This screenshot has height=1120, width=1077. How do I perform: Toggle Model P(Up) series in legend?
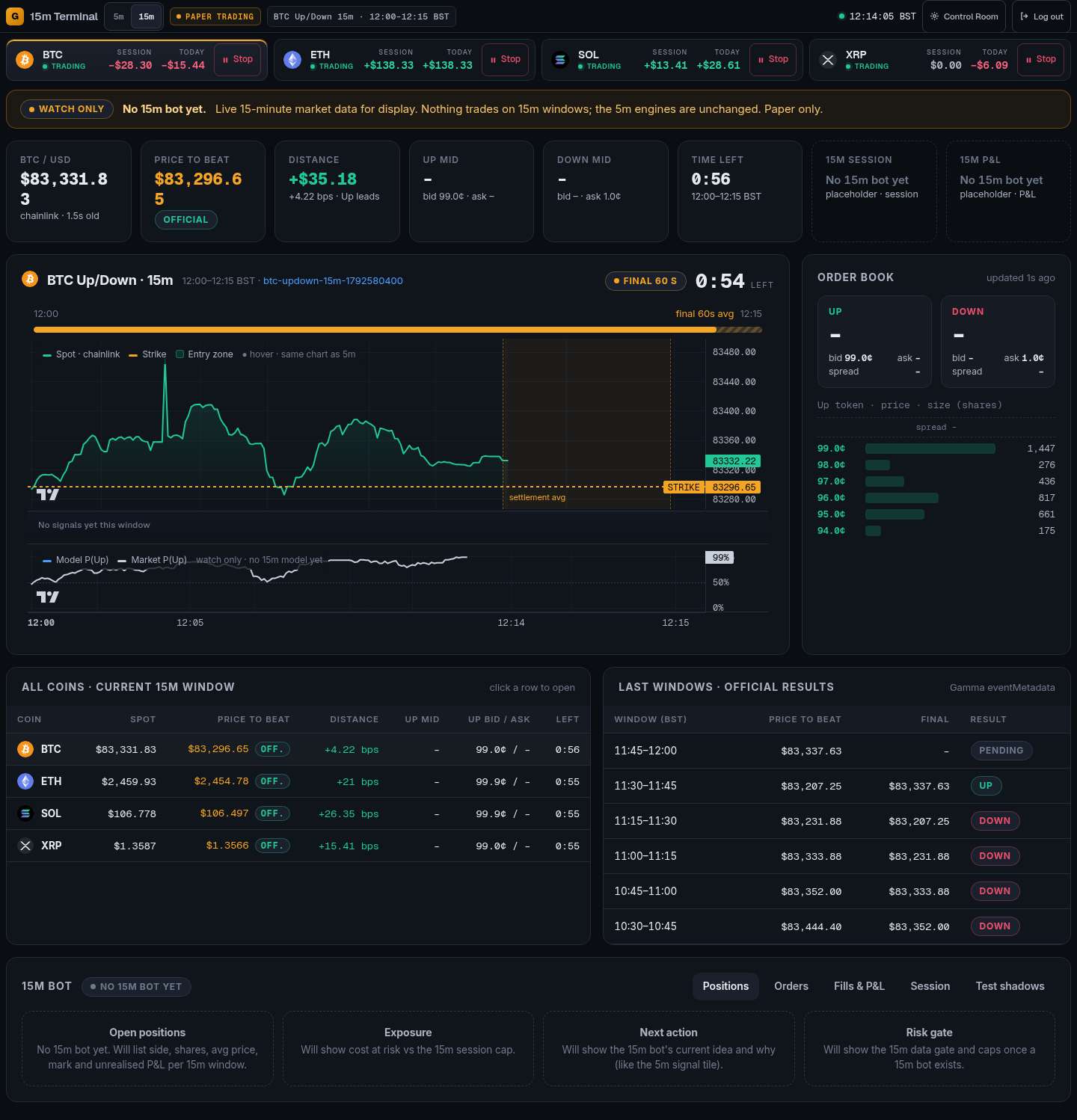tap(76, 560)
